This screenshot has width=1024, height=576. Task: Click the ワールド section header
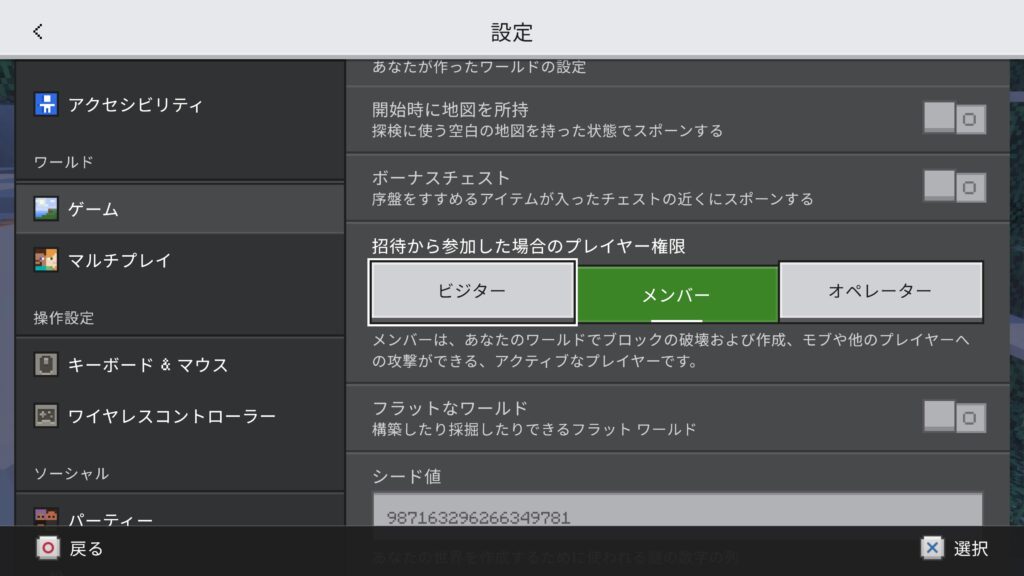(x=63, y=162)
